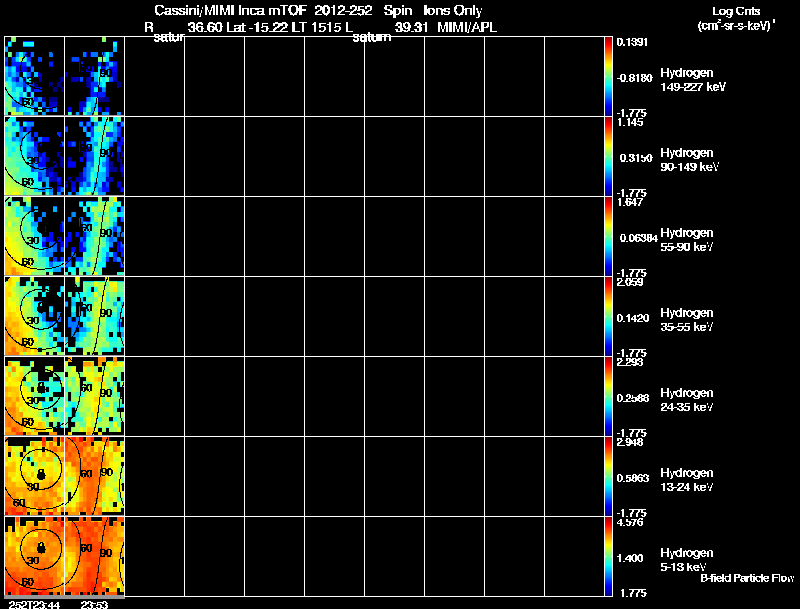Screen dimensions: 800x609
Task: Click the 23:53 Hydrogen 149-227 keV image
Action: [94, 76]
